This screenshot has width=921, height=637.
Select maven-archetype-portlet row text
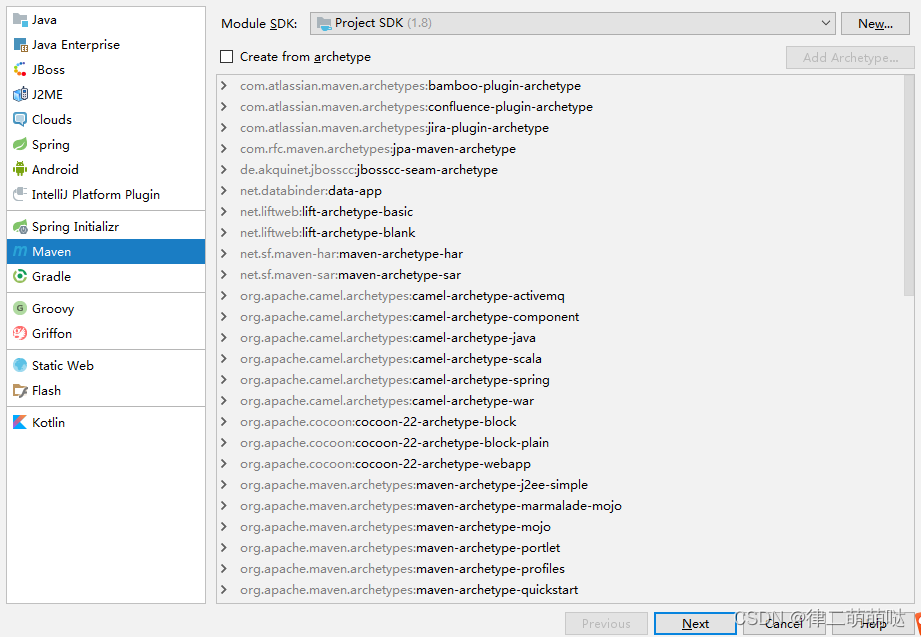pyautogui.click(x=400, y=548)
